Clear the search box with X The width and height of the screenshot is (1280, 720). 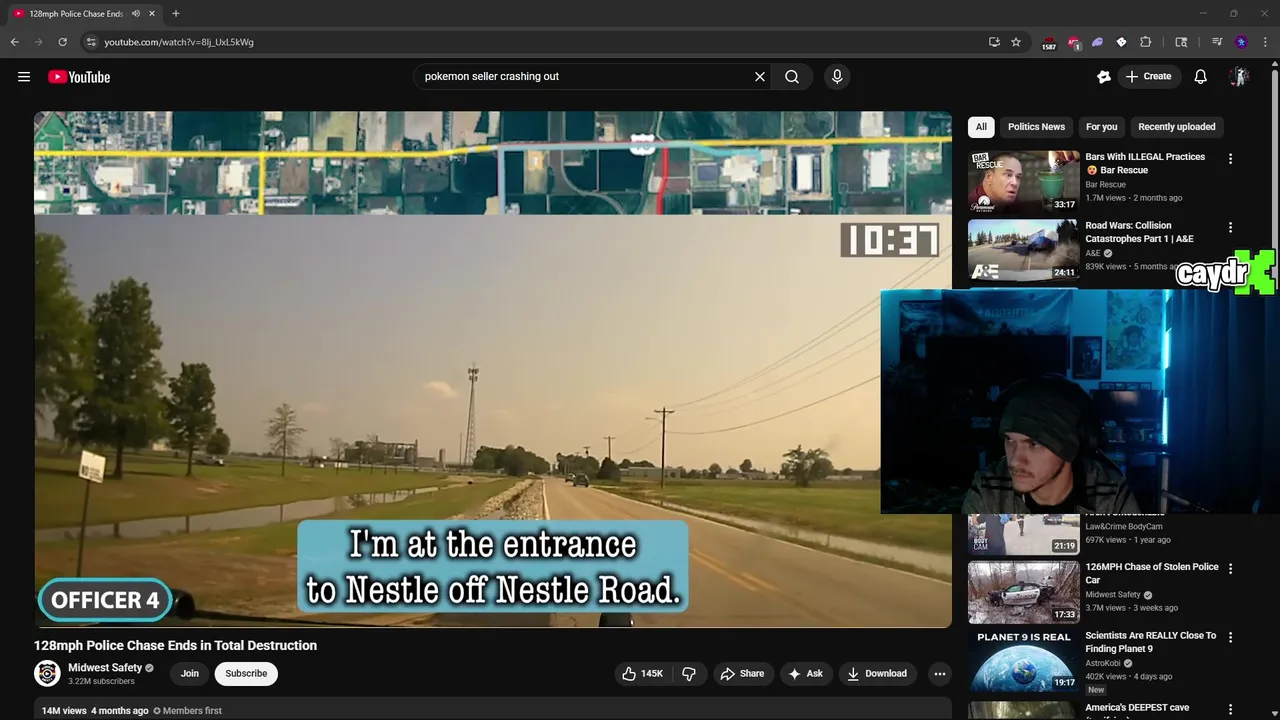(760, 77)
